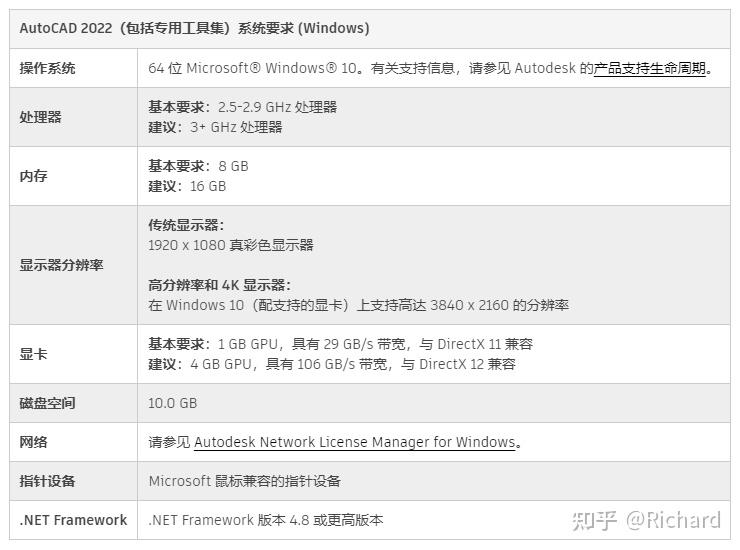Click the table title AutoCAD 2022 系统要求 (Windows)
Image resolution: width=740 pixels, height=550 pixels.
click(x=194, y=28)
